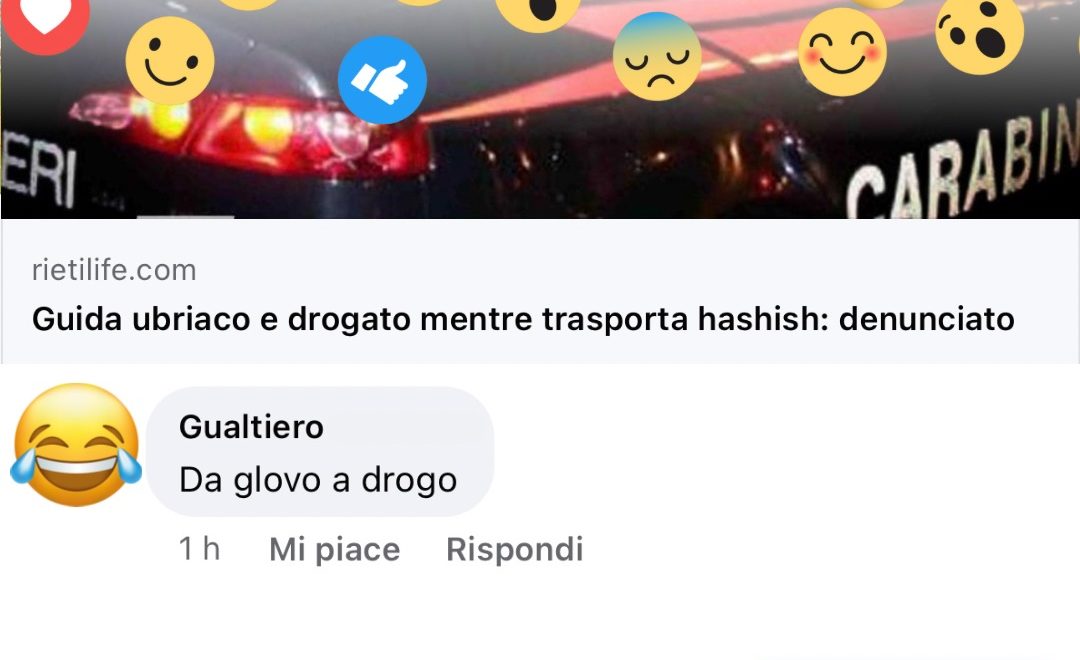Viewport: 1080px width, 660px height.
Task: Tap the slightly smiling face emoji
Action: pyautogui.click(x=170, y=61)
